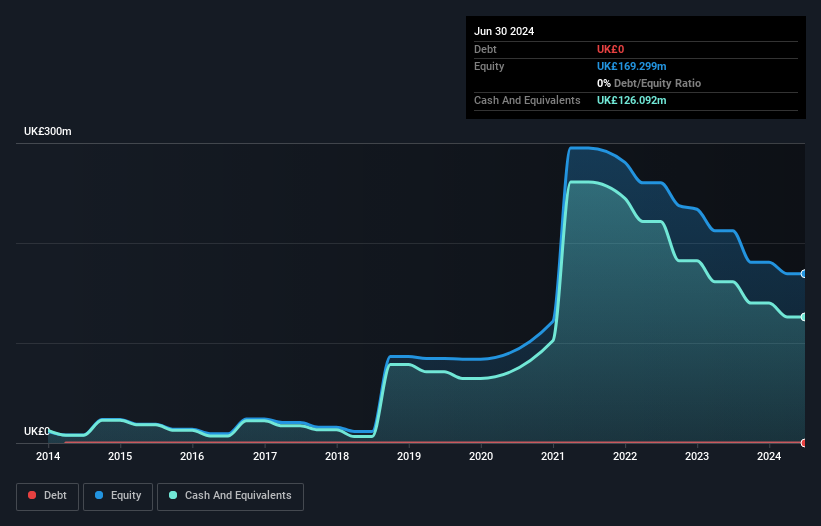Viewport: 821px width, 526px height.
Task: Click the 2019 x-axis label
Action: (409, 456)
